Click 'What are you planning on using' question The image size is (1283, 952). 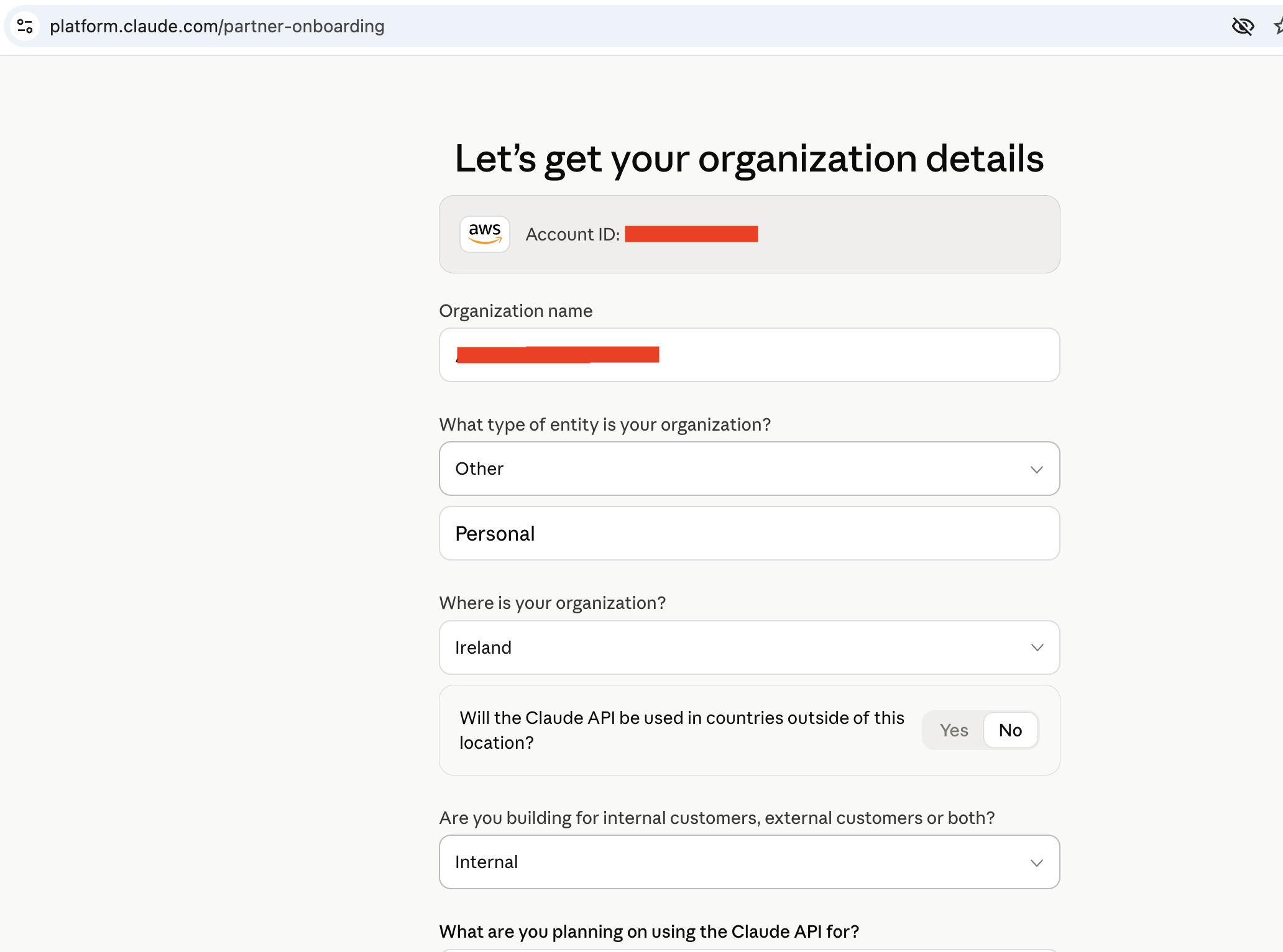point(649,931)
